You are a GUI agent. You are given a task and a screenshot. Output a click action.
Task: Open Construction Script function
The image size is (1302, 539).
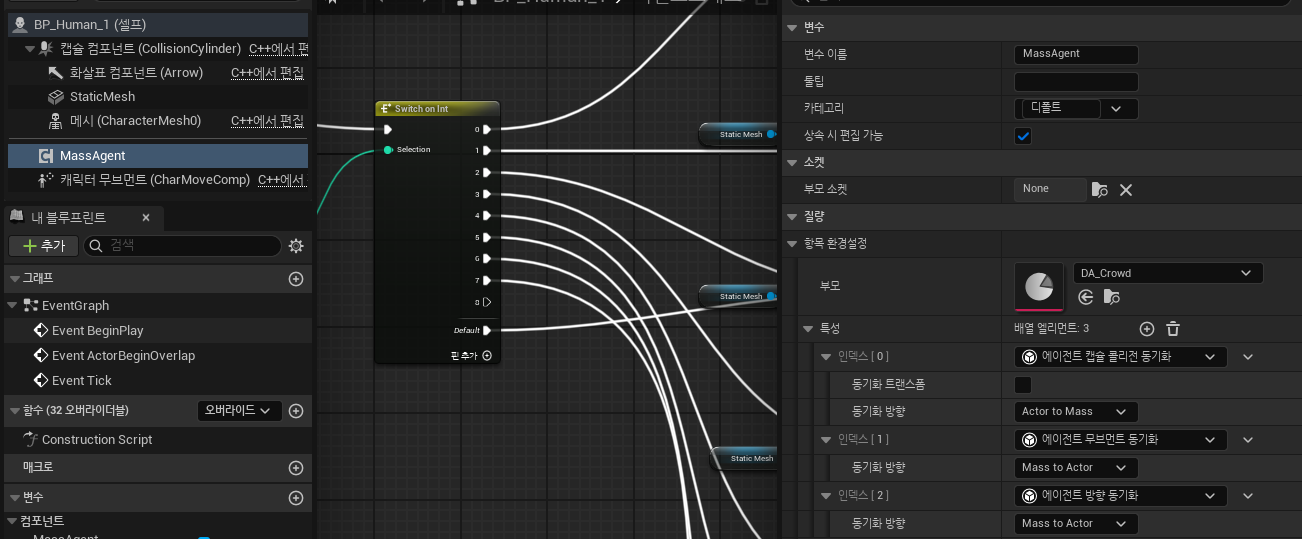click(97, 439)
